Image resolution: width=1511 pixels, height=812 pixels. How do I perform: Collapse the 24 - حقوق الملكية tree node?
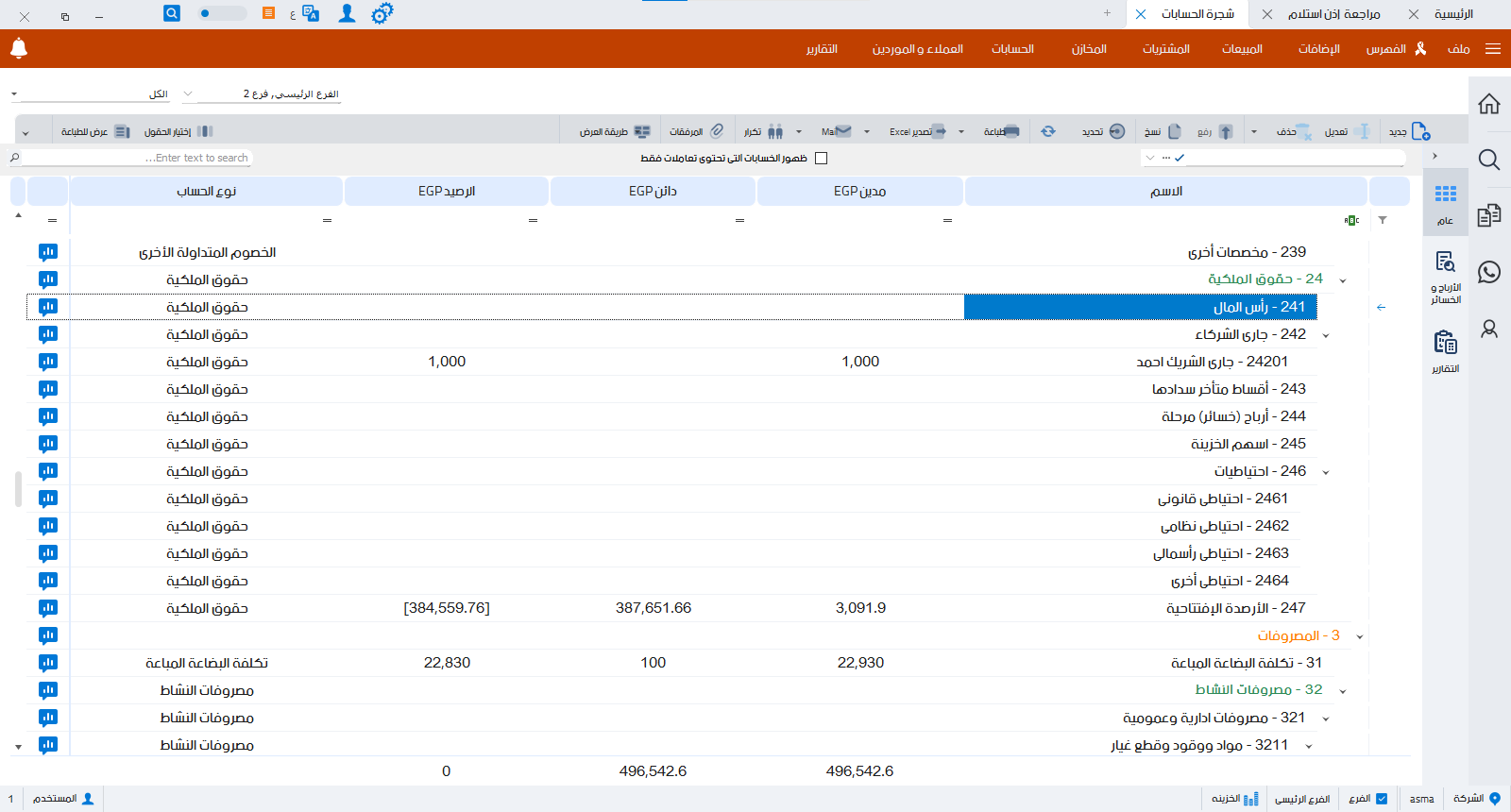tap(1342, 280)
